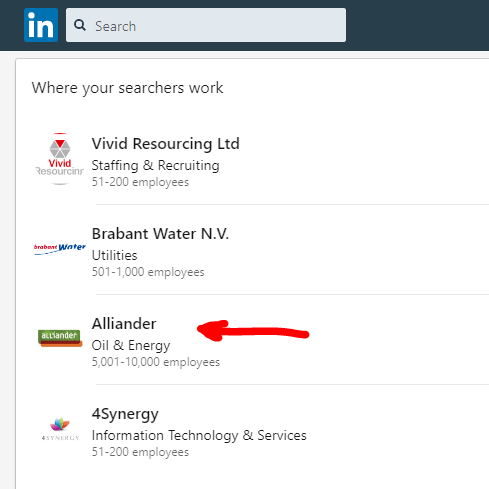Open the Brabant Water logo
The image size is (489, 489).
point(60,249)
